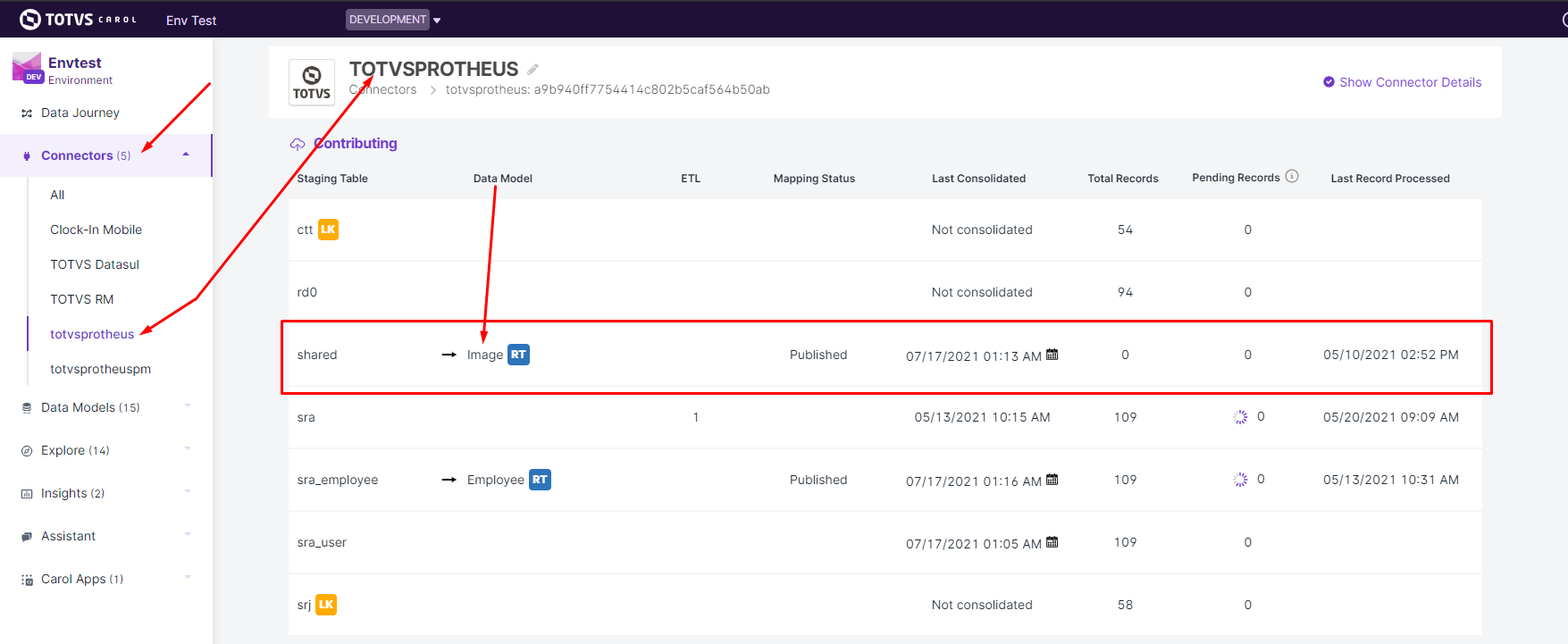Open TOTVS RM connector

click(82, 299)
